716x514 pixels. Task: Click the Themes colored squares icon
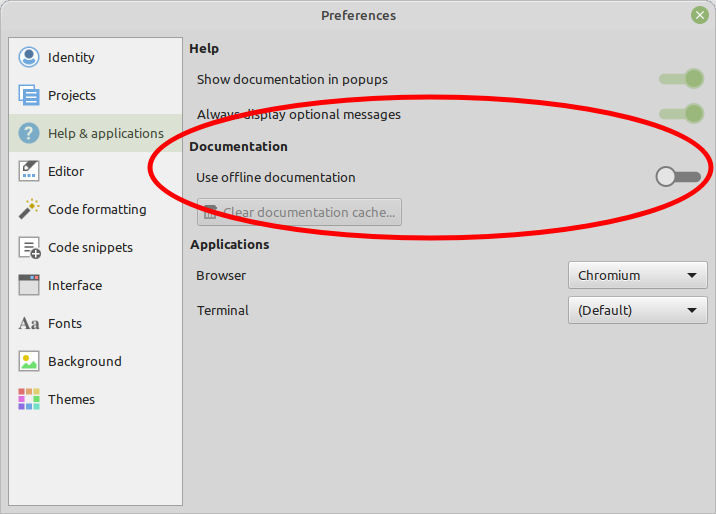(x=29, y=399)
